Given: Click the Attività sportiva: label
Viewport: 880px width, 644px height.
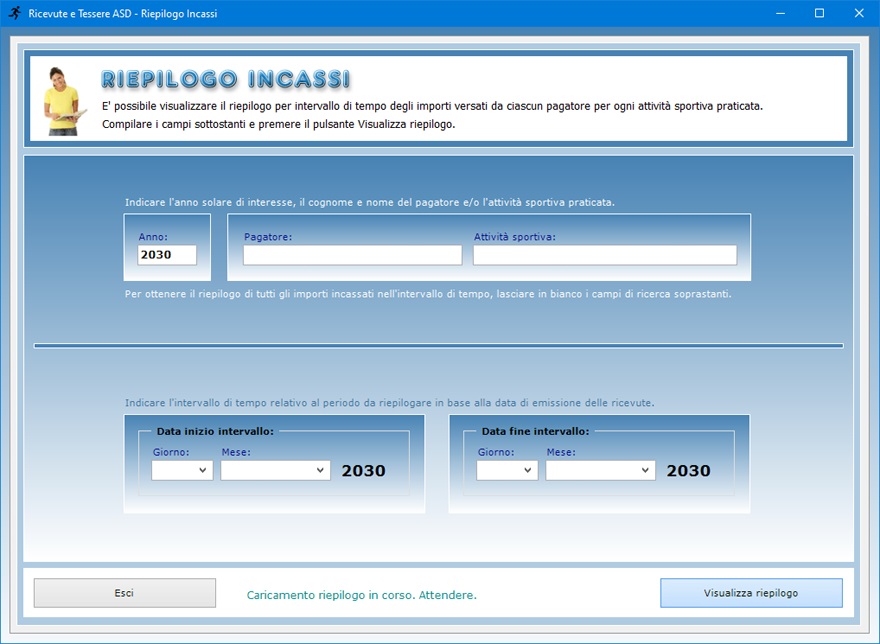Looking at the screenshot, I should pos(515,237).
